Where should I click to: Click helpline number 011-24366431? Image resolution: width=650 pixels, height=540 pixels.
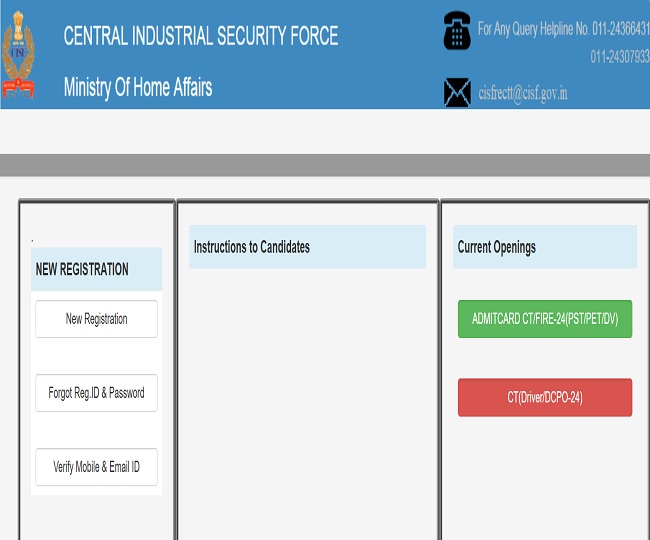pos(619,29)
